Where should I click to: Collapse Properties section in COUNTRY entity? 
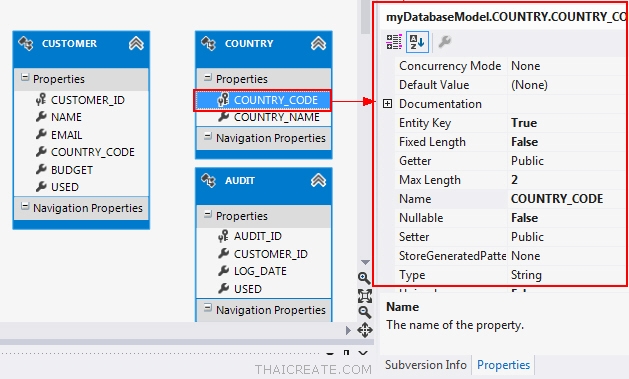[x=208, y=77]
